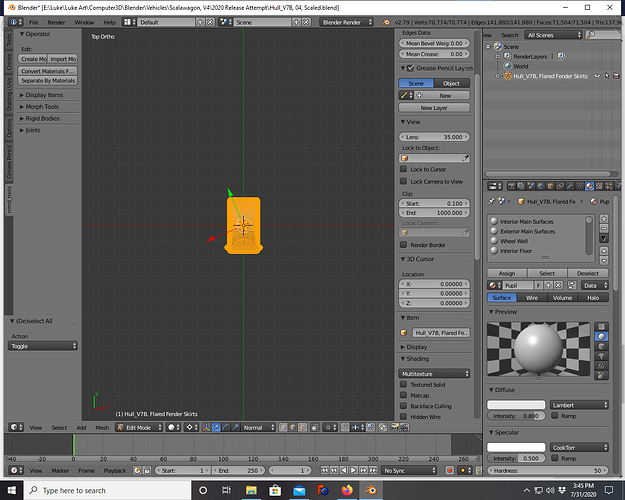The width and height of the screenshot is (625, 500).
Task: Toggle the properties pin icon
Action: click(491, 201)
